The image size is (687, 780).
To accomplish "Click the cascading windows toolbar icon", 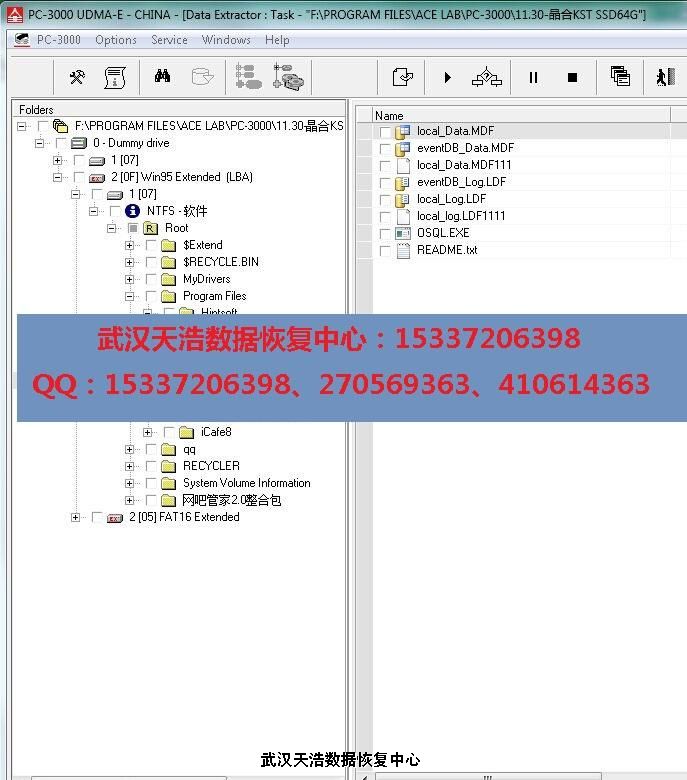I will [x=620, y=77].
